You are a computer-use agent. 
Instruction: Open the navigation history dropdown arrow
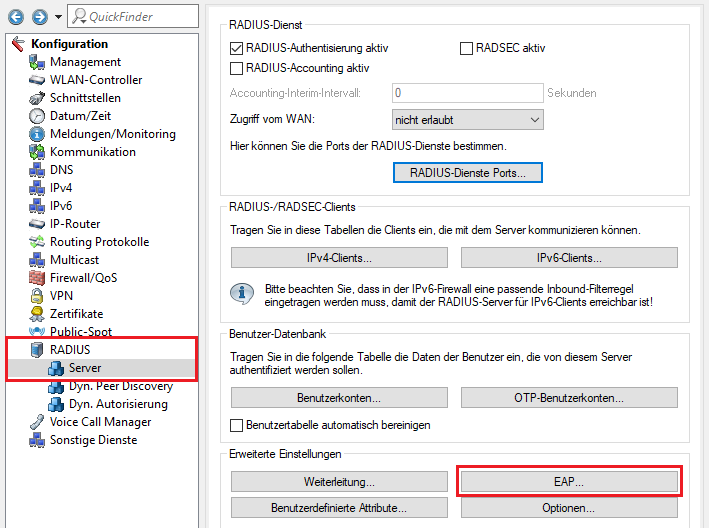coord(58,17)
